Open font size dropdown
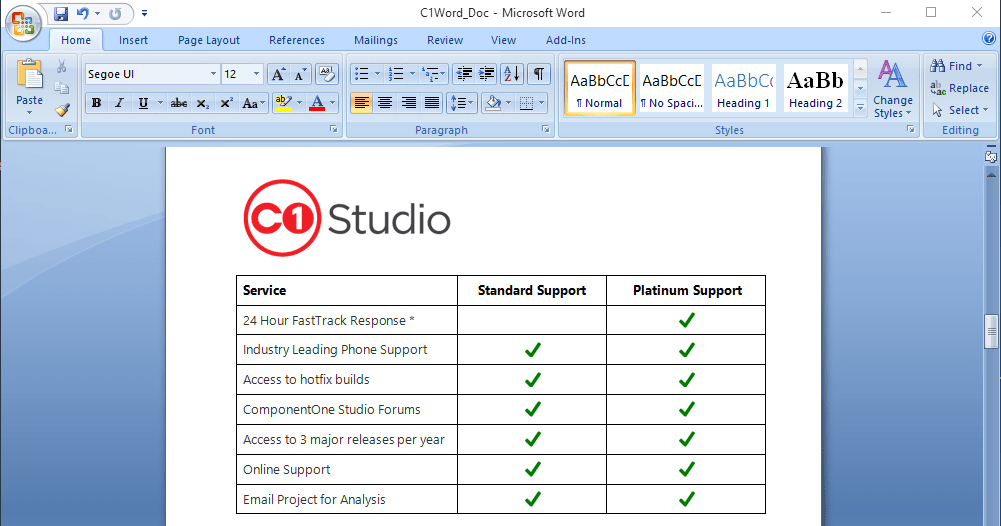 pyautogui.click(x=256, y=74)
